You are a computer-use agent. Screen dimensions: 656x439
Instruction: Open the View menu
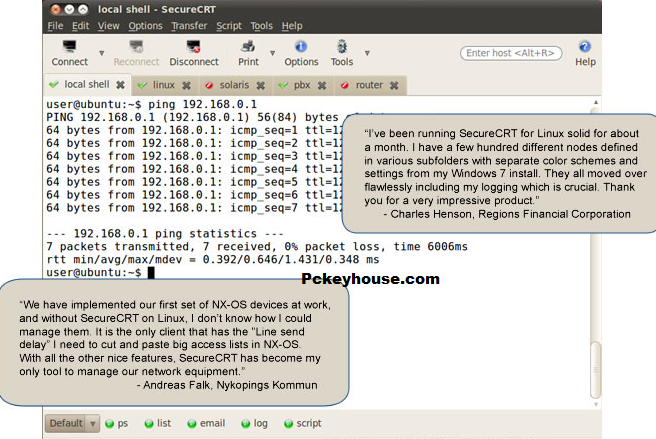click(x=108, y=26)
